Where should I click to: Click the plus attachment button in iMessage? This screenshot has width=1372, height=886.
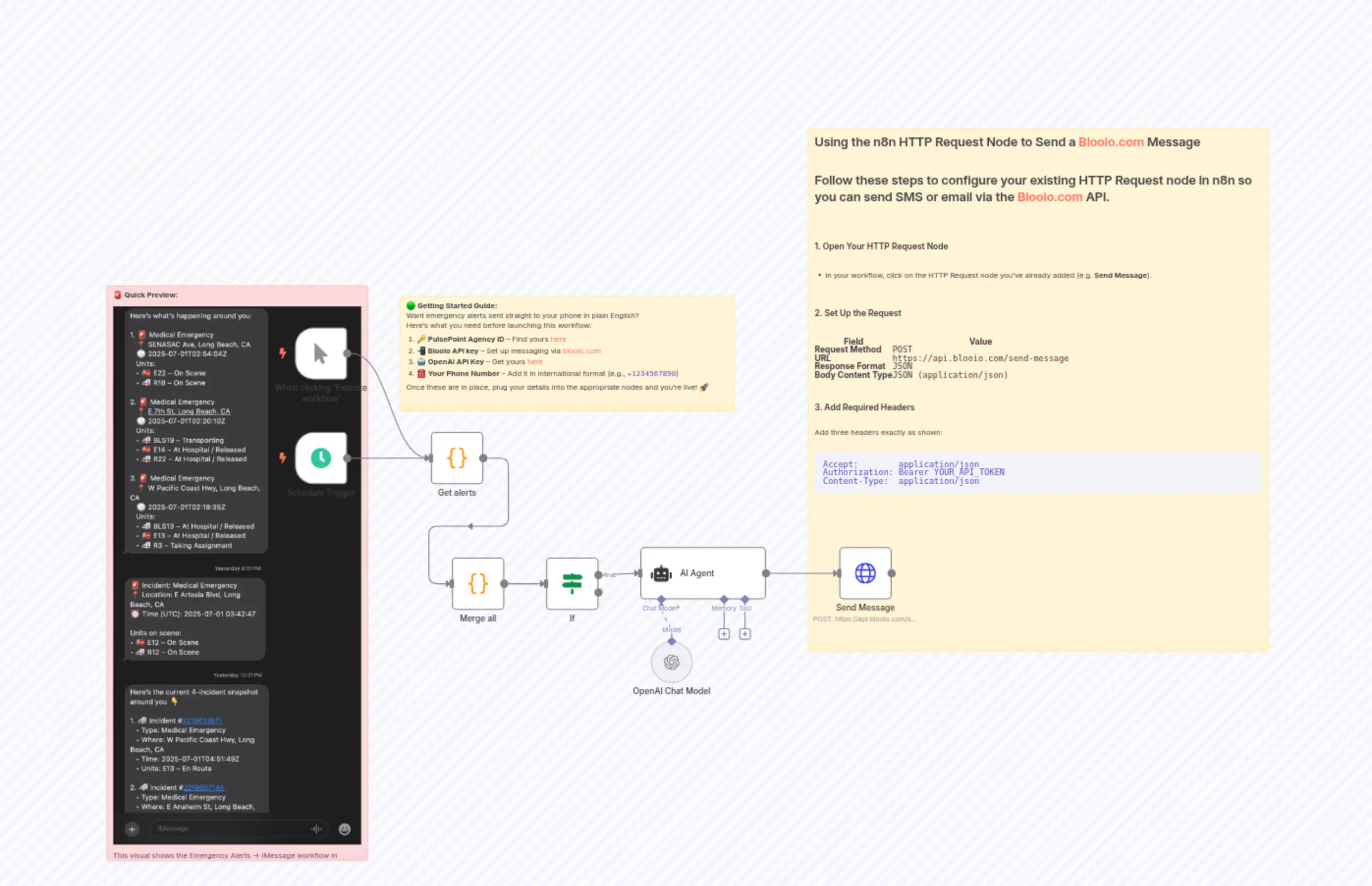(132, 829)
